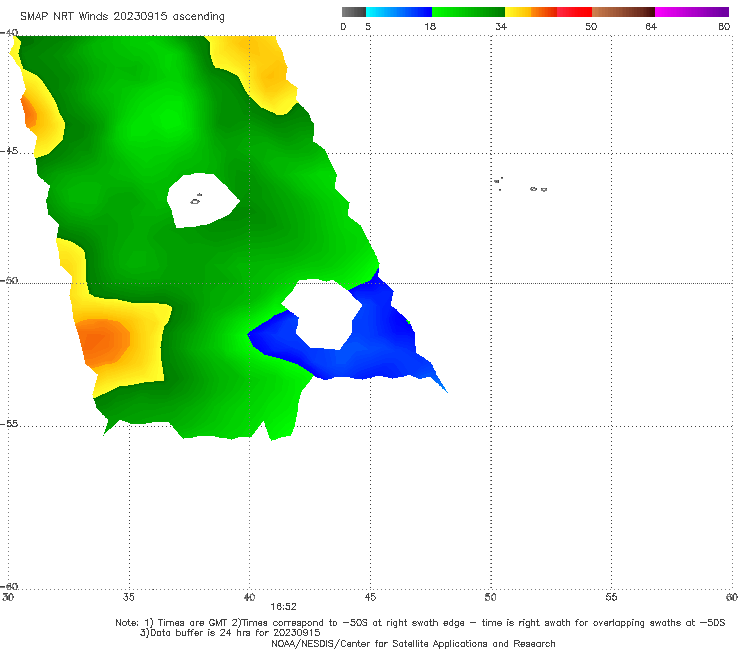Screen dimensions: 740x650
Task: Click the color bar tick label "5"
Action: [x=368, y=26]
